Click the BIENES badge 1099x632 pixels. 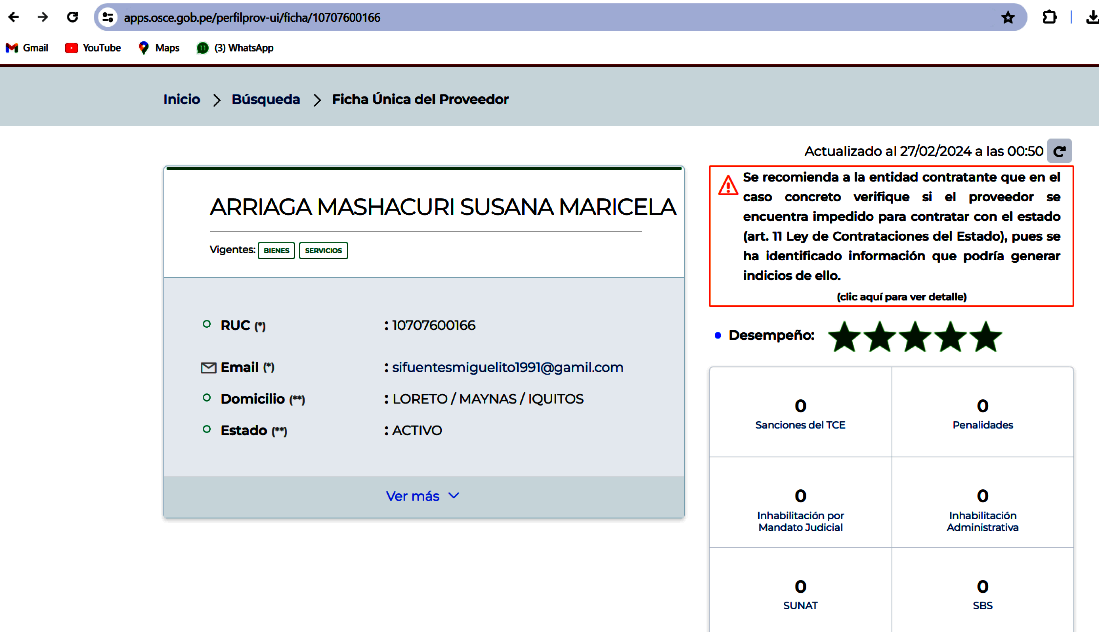coord(276,250)
